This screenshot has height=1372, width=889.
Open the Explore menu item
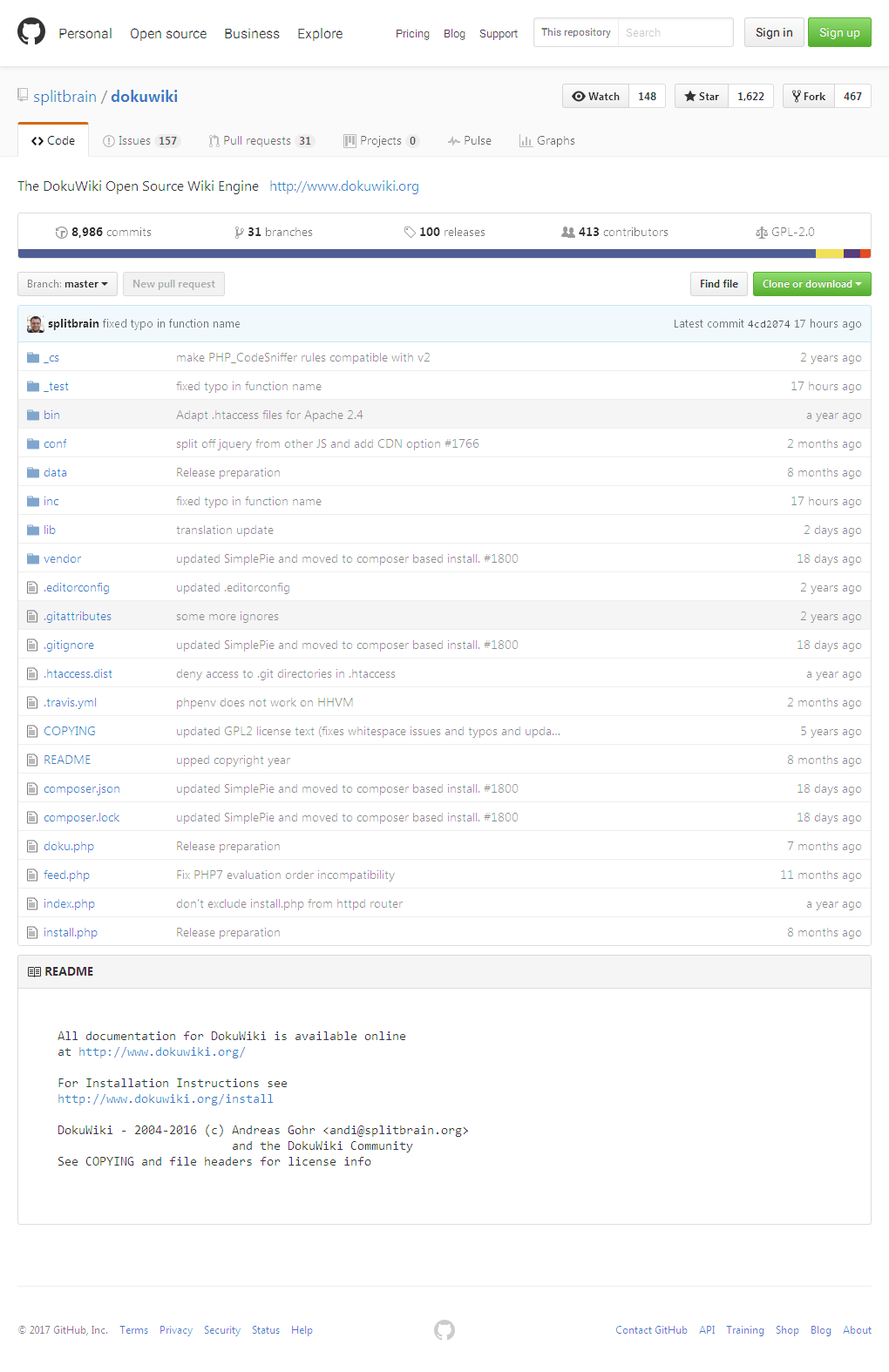click(x=320, y=33)
